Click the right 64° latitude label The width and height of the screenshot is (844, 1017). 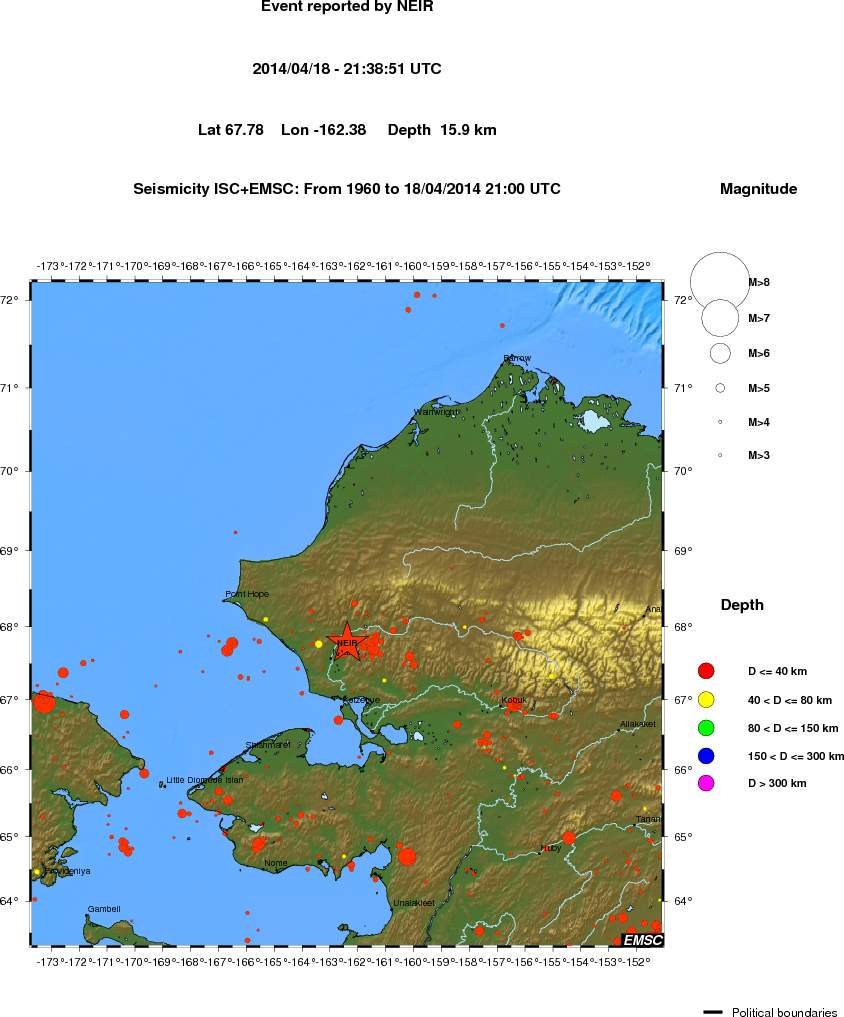pyautogui.click(x=683, y=901)
